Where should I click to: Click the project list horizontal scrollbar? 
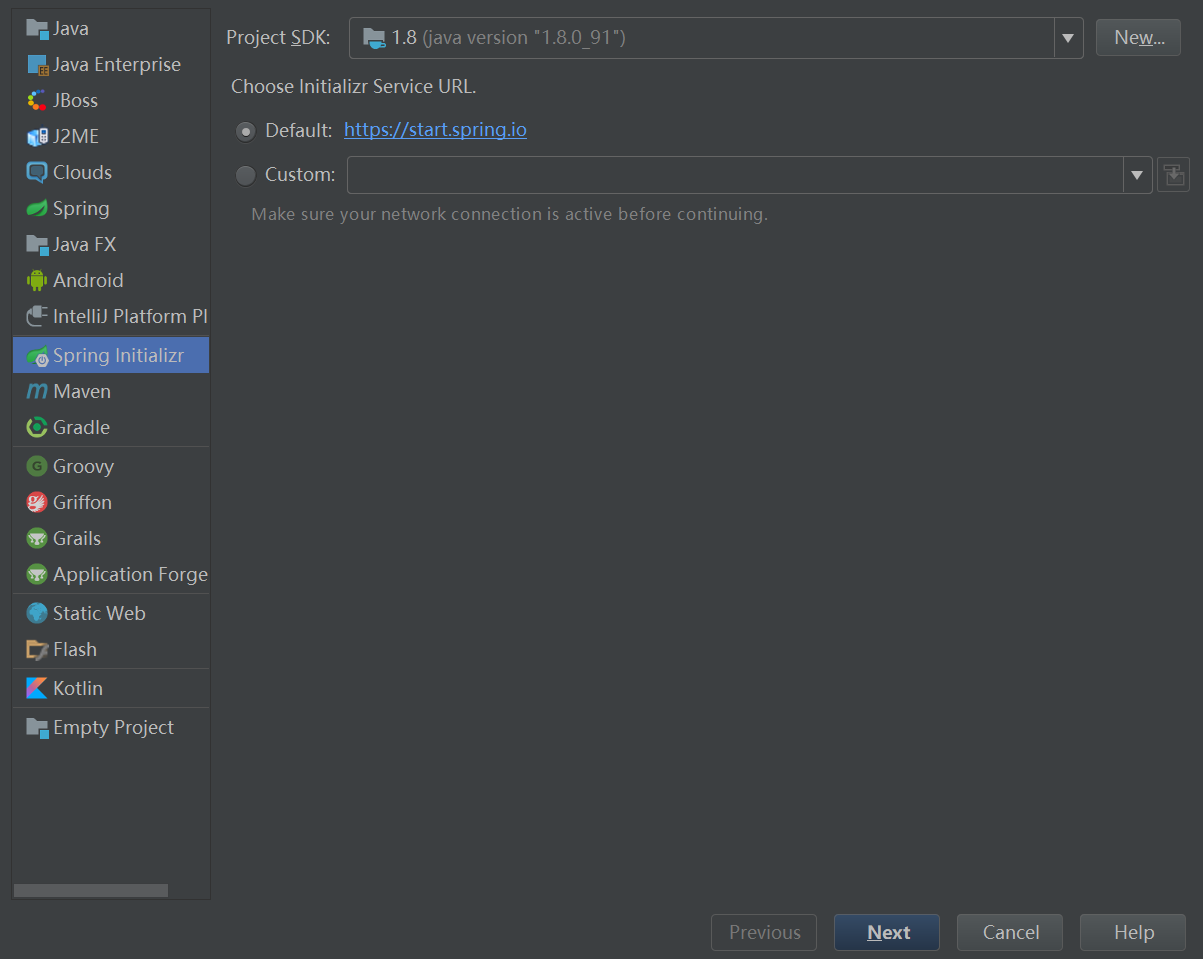91,890
